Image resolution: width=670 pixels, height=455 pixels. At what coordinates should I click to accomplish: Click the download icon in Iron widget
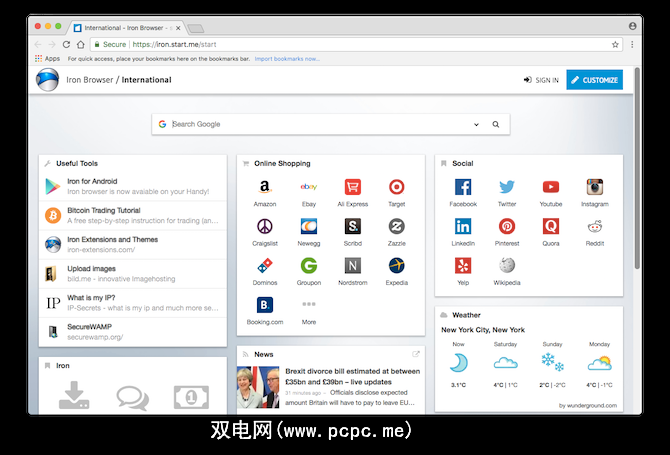(74, 395)
